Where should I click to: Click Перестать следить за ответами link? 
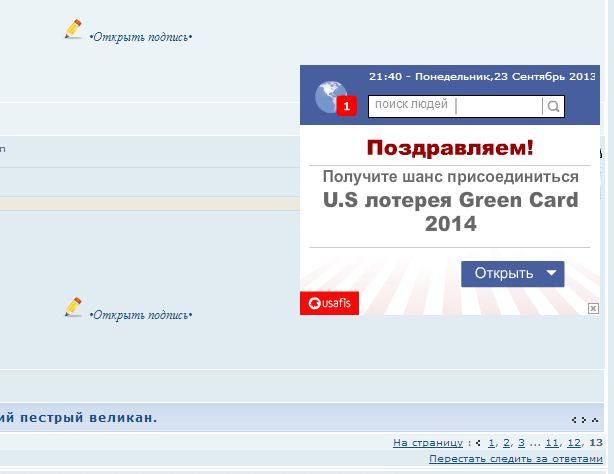(x=516, y=459)
